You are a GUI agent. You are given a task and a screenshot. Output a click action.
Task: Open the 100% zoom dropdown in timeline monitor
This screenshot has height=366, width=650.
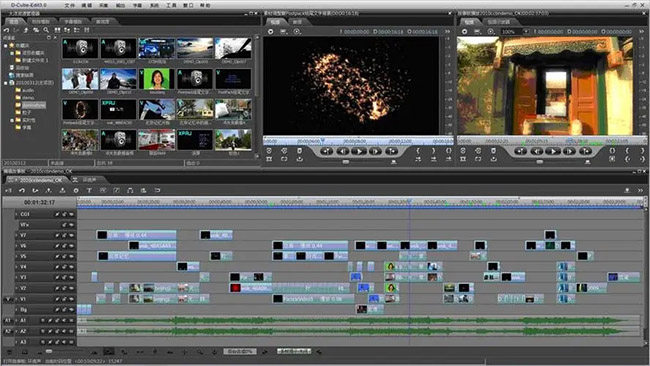coord(526,32)
